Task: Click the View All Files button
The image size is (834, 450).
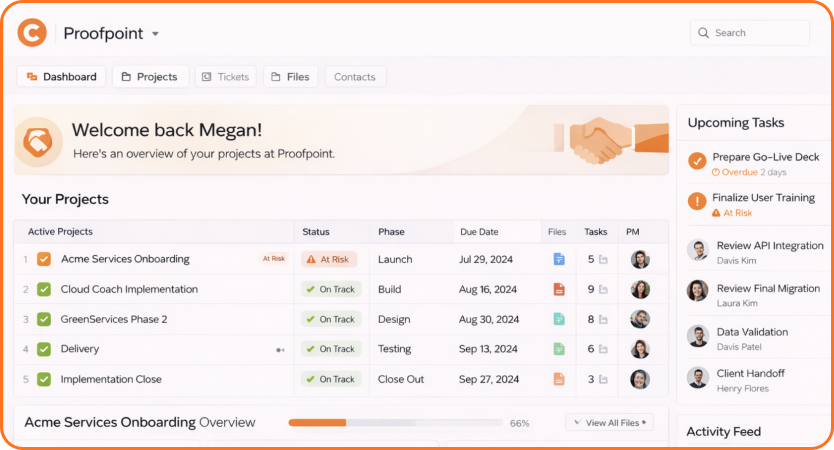Action: click(609, 423)
